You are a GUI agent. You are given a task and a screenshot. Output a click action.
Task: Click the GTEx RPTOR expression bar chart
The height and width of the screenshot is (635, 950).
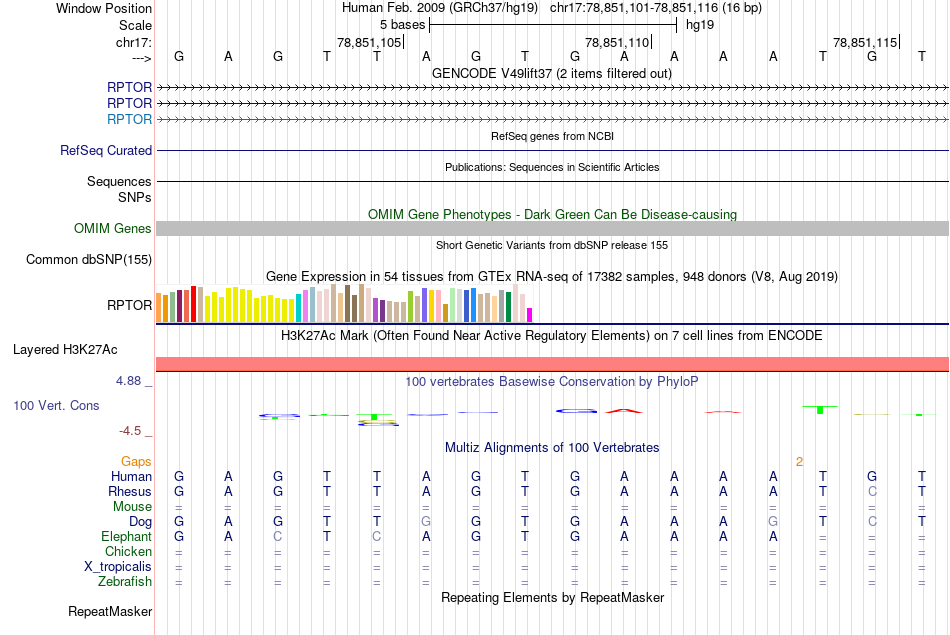coord(344,303)
